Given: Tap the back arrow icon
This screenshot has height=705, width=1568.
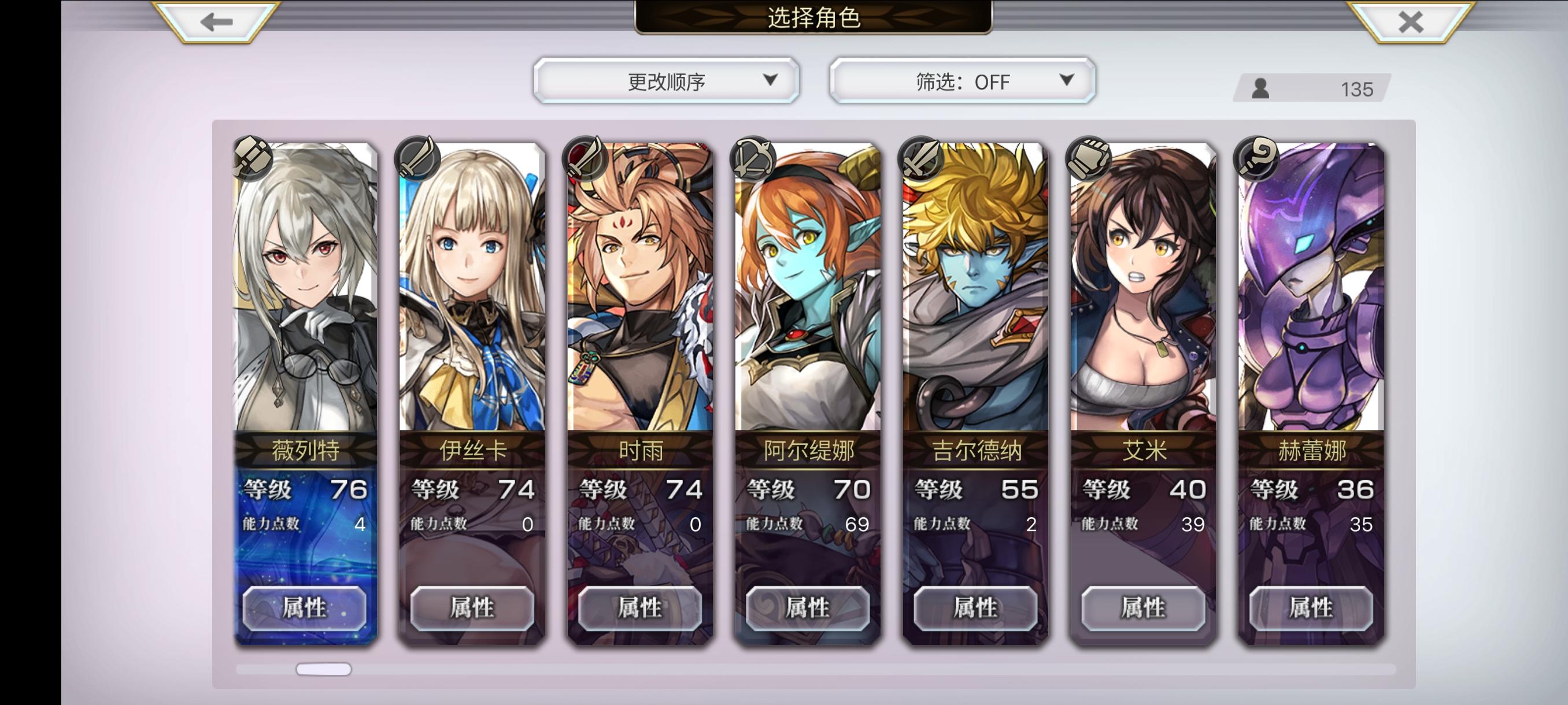Looking at the screenshot, I should (x=216, y=22).
